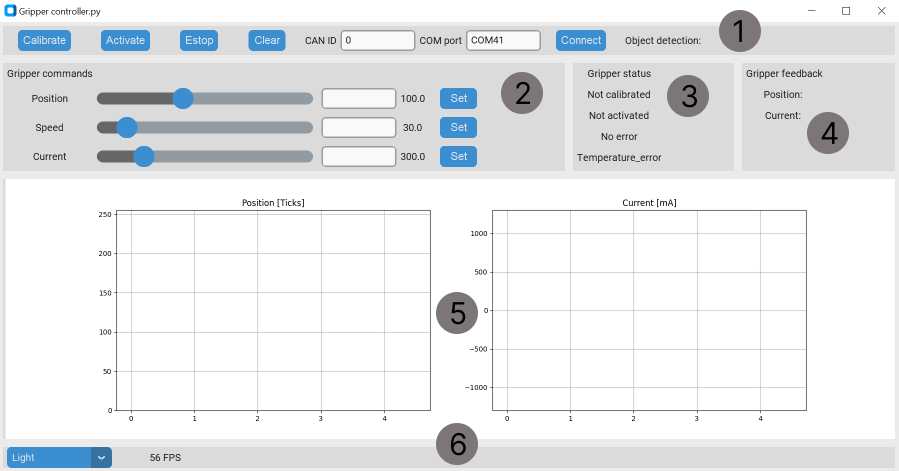
Task: Focus the Speed value entry box
Action: point(359,127)
